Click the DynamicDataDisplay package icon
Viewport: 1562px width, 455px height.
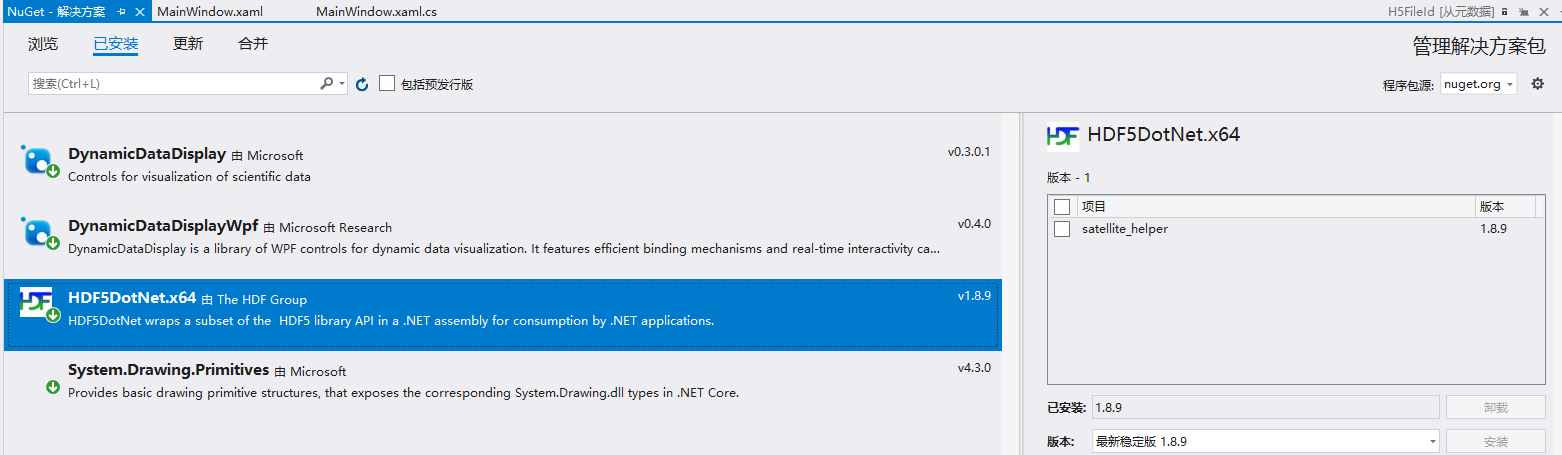pyautogui.click(x=38, y=161)
